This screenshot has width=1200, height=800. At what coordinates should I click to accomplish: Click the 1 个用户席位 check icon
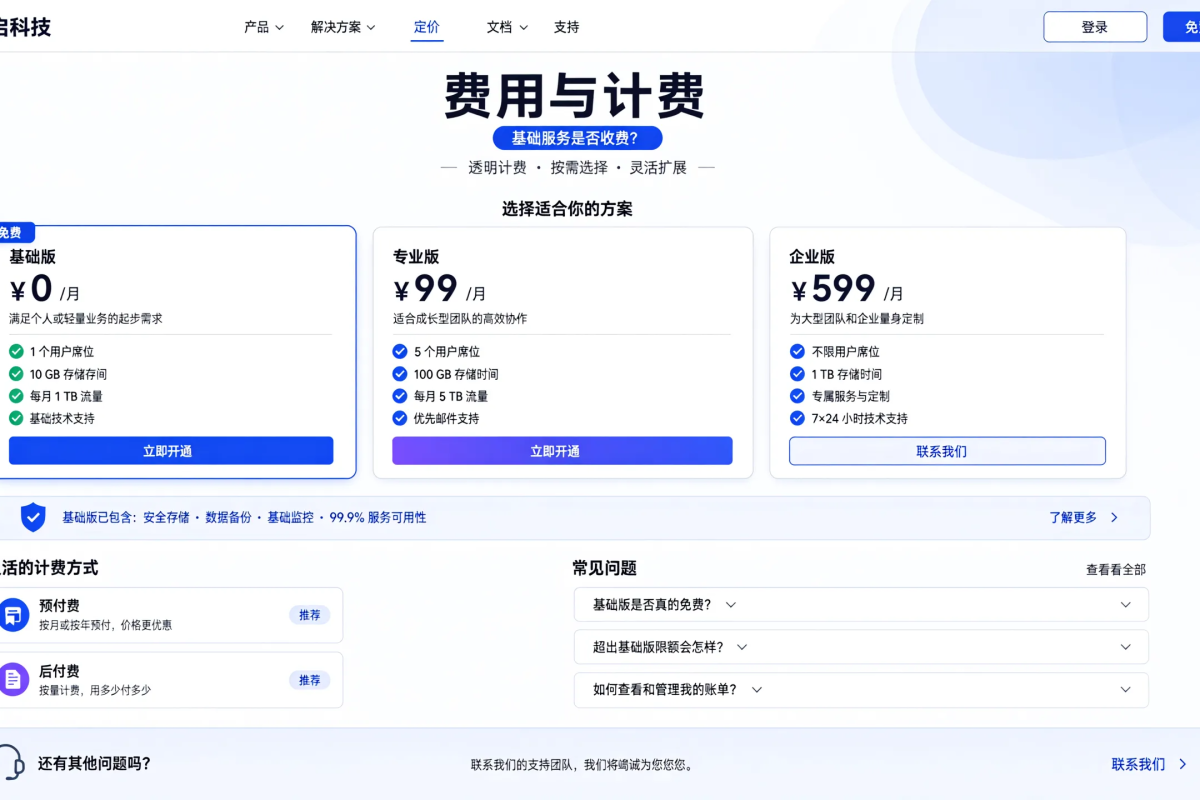pyautogui.click(x=16, y=351)
